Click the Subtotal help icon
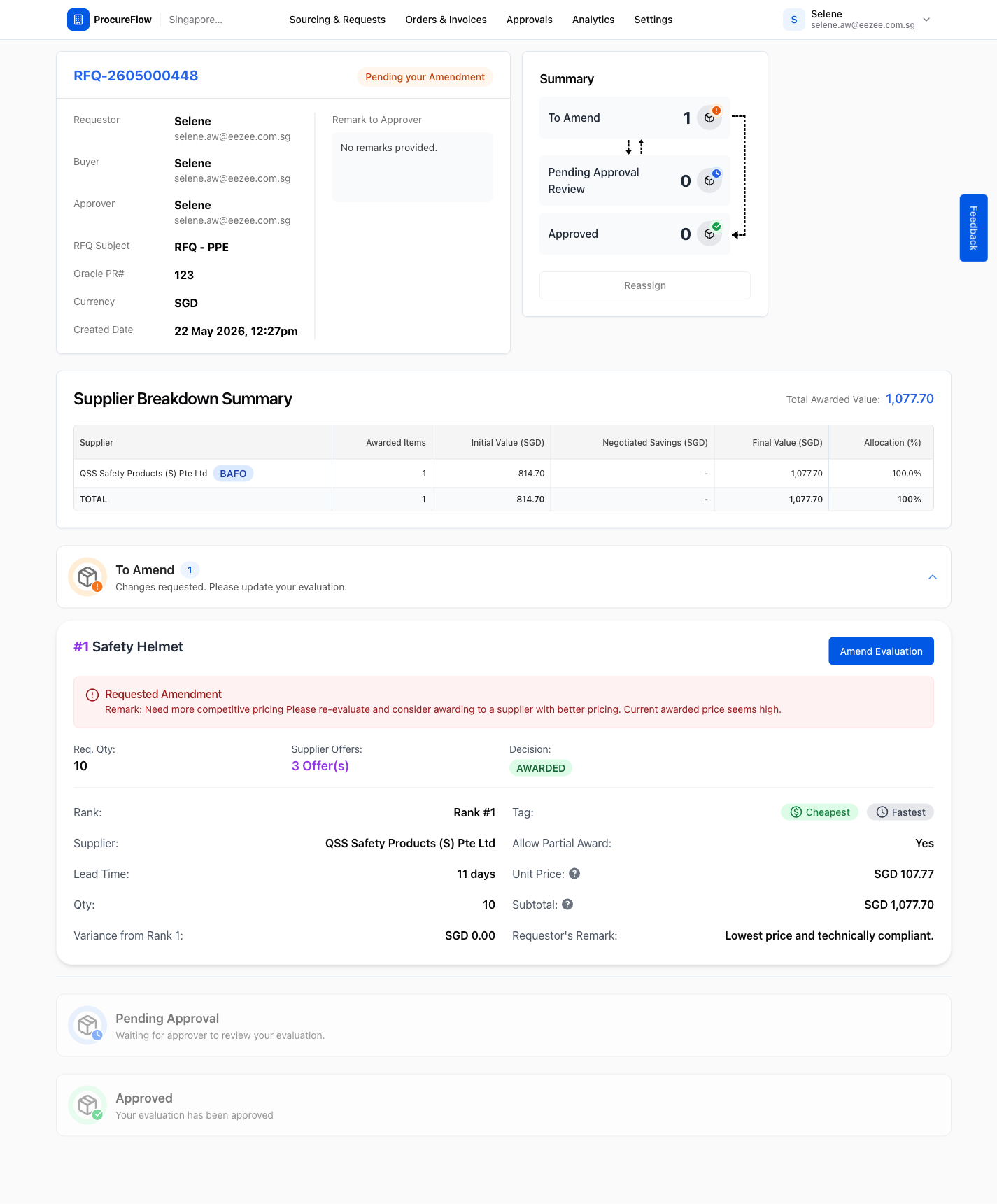Image resolution: width=997 pixels, height=1204 pixels. (x=567, y=905)
